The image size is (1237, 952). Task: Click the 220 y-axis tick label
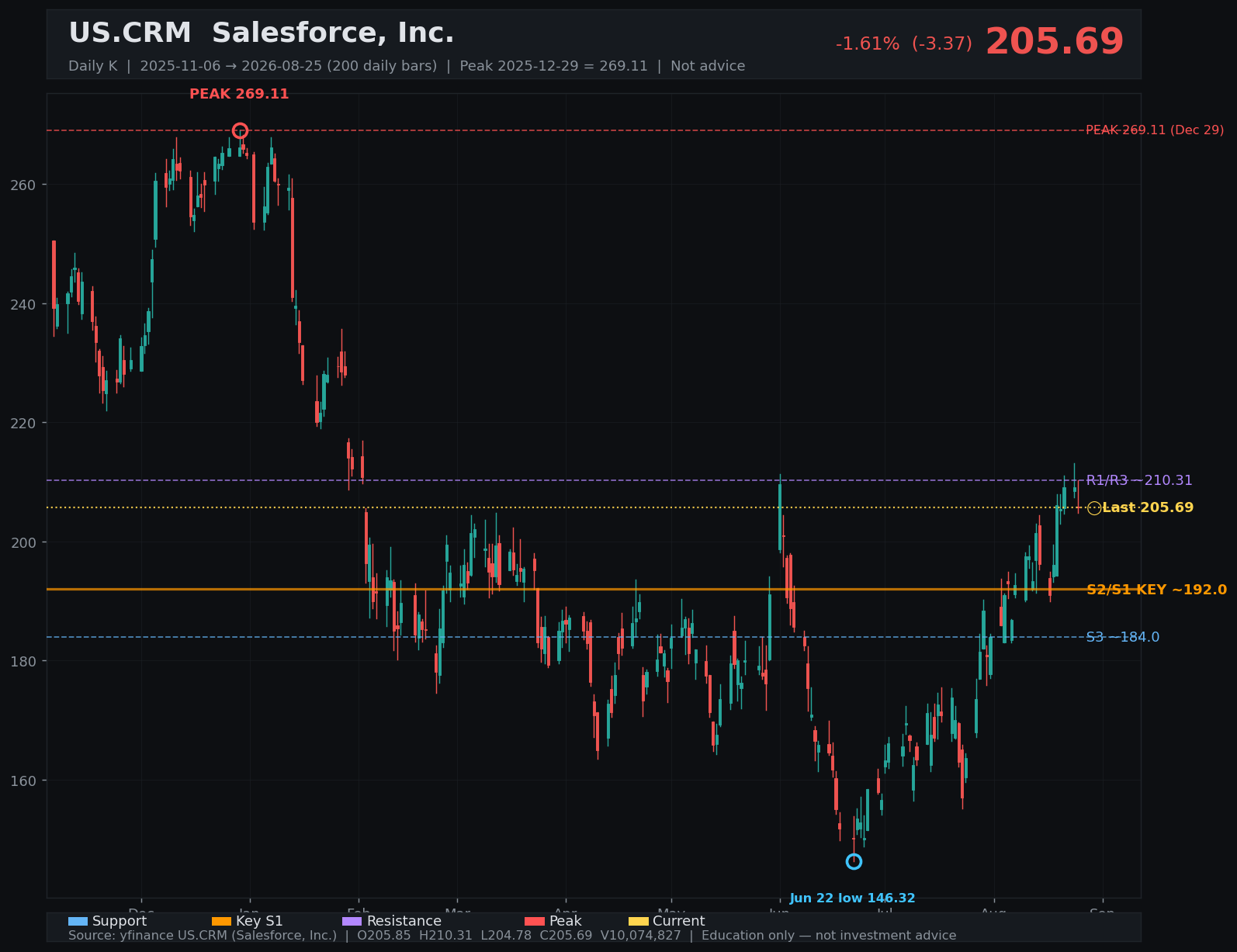[25, 423]
